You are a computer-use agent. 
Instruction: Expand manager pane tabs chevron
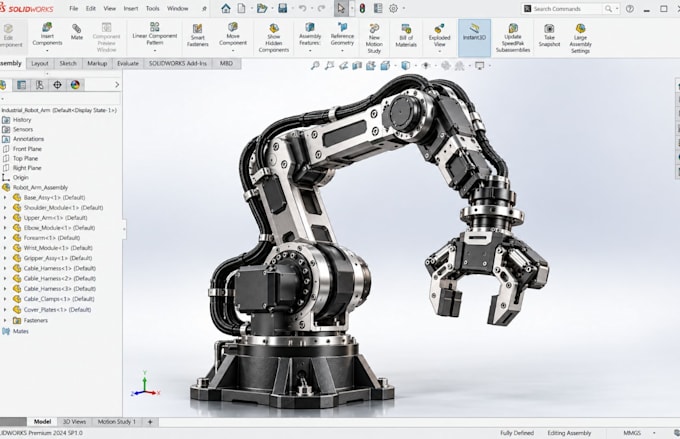[x=117, y=85]
